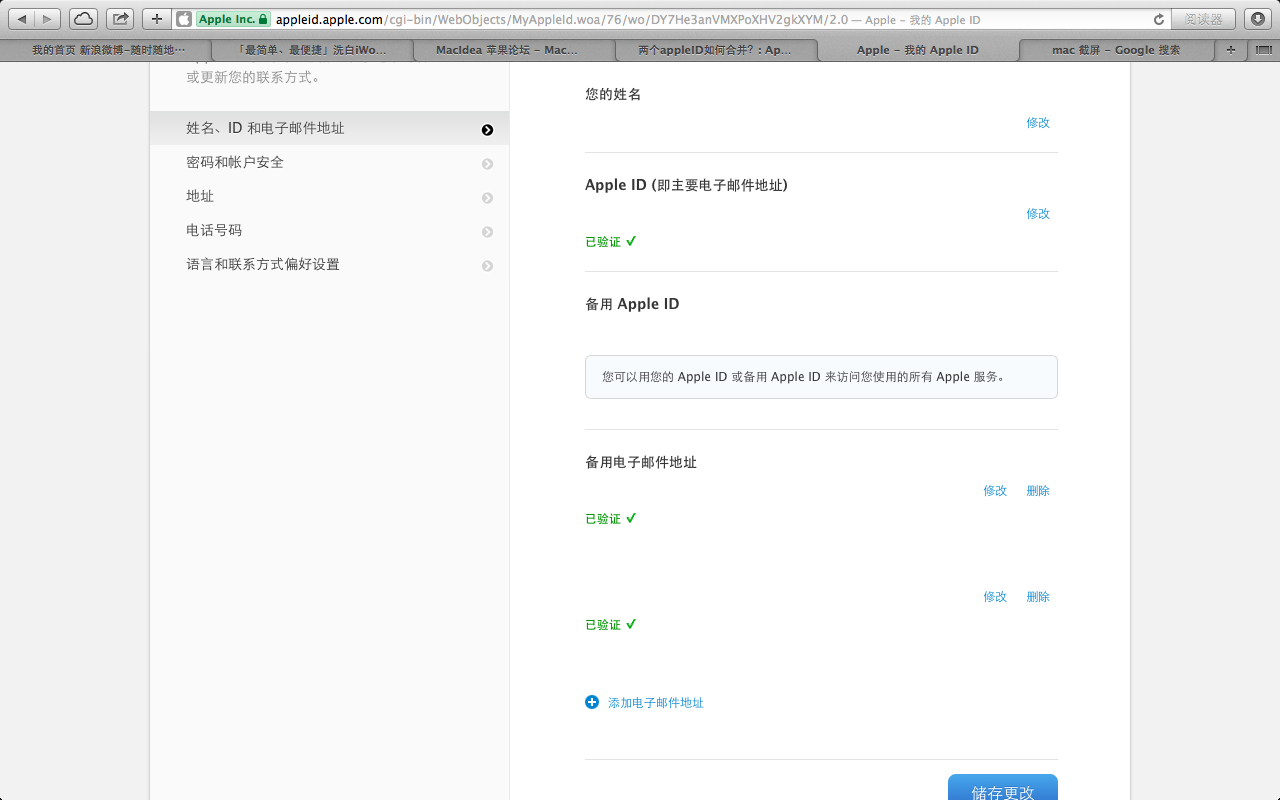The height and width of the screenshot is (800, 1280).
Task: Click 删除 for first backup email
Action: click(x=1038, y=491)
